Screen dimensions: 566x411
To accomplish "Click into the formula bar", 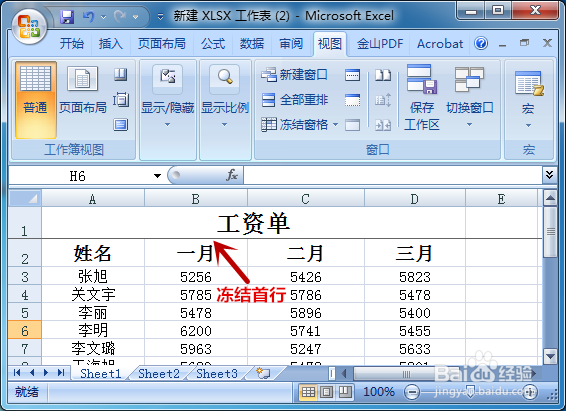I will click(x=393, y=175).
